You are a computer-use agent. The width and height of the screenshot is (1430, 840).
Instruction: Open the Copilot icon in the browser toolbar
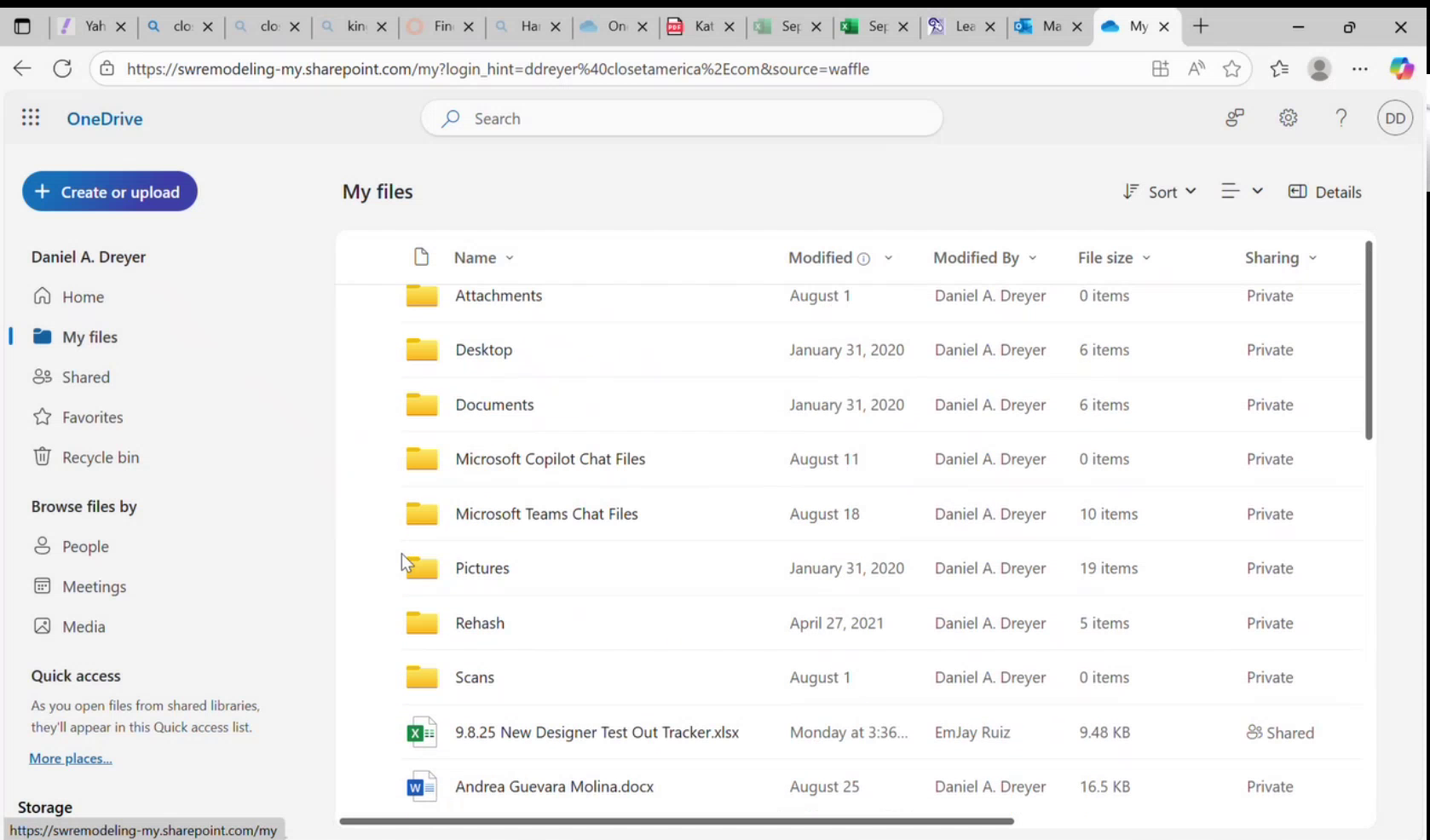(1401, 68)
